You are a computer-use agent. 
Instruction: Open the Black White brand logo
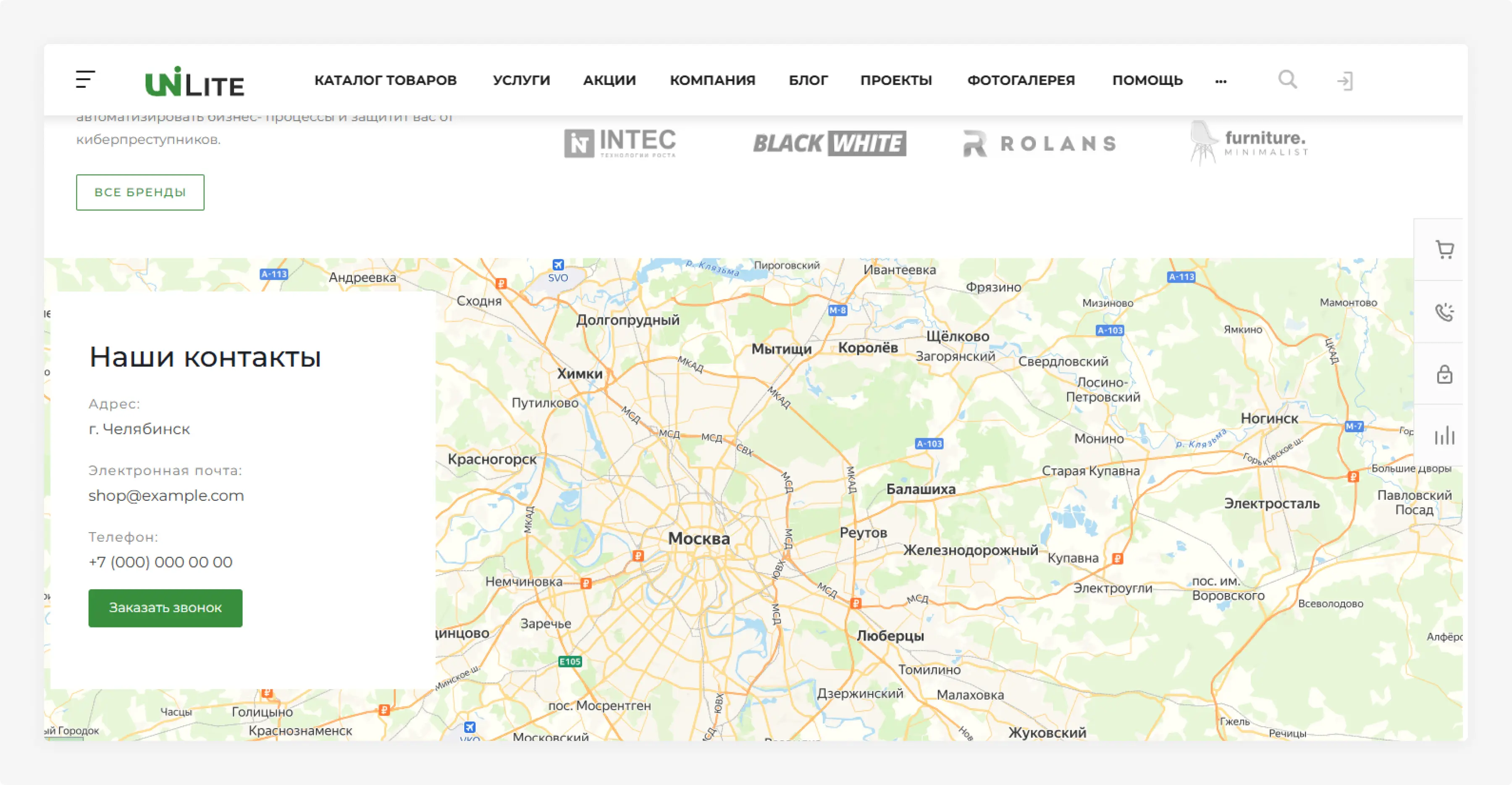pyautogui.click(x=829, y=143)
